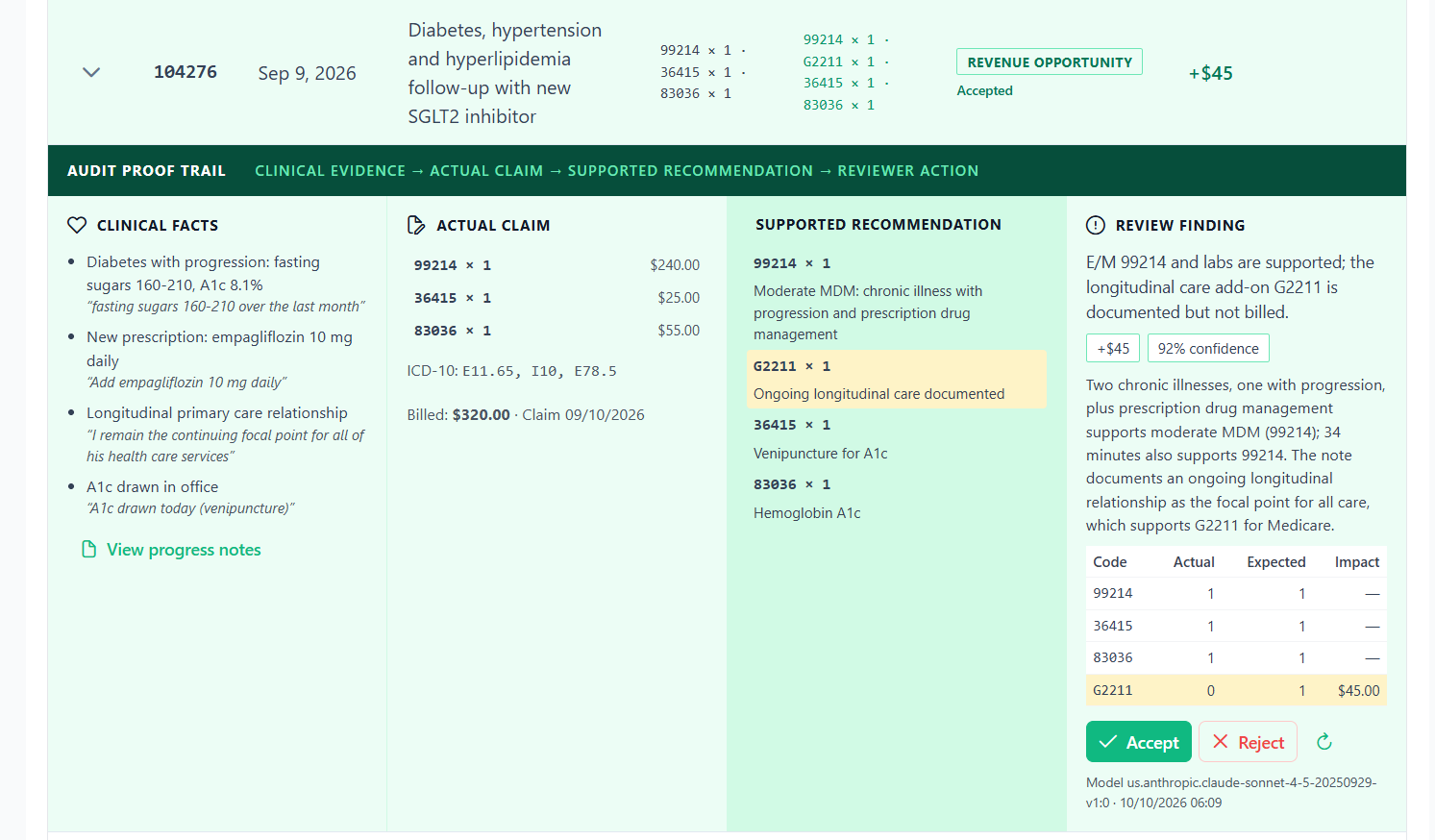Viewport: 1435px width, 840px height.
Task: Click the 92% confidence chip
Action: [x=1208, y=348]
